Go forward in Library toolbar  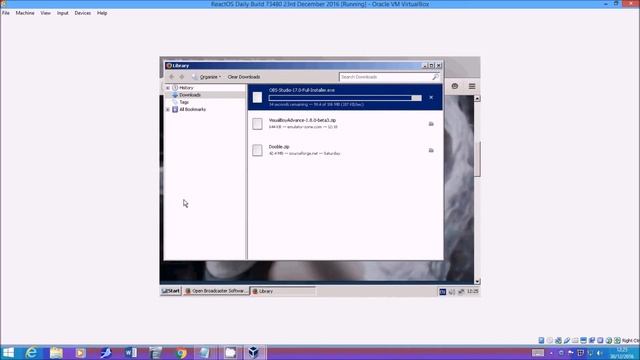pyautogui.click(x=182, y=77)
